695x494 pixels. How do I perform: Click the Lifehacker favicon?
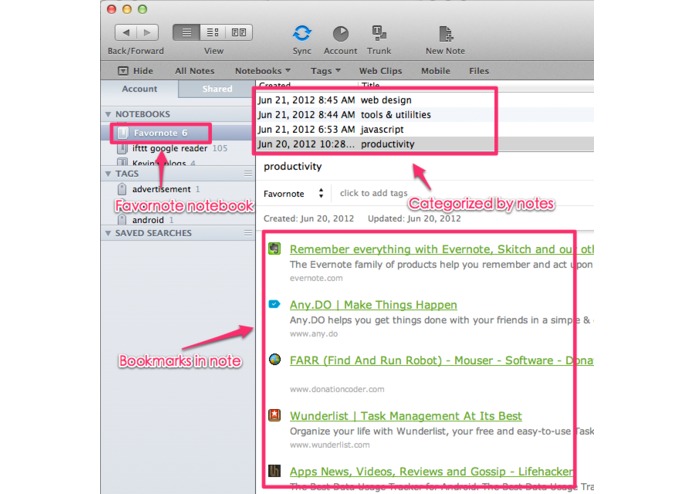[275, 471]
